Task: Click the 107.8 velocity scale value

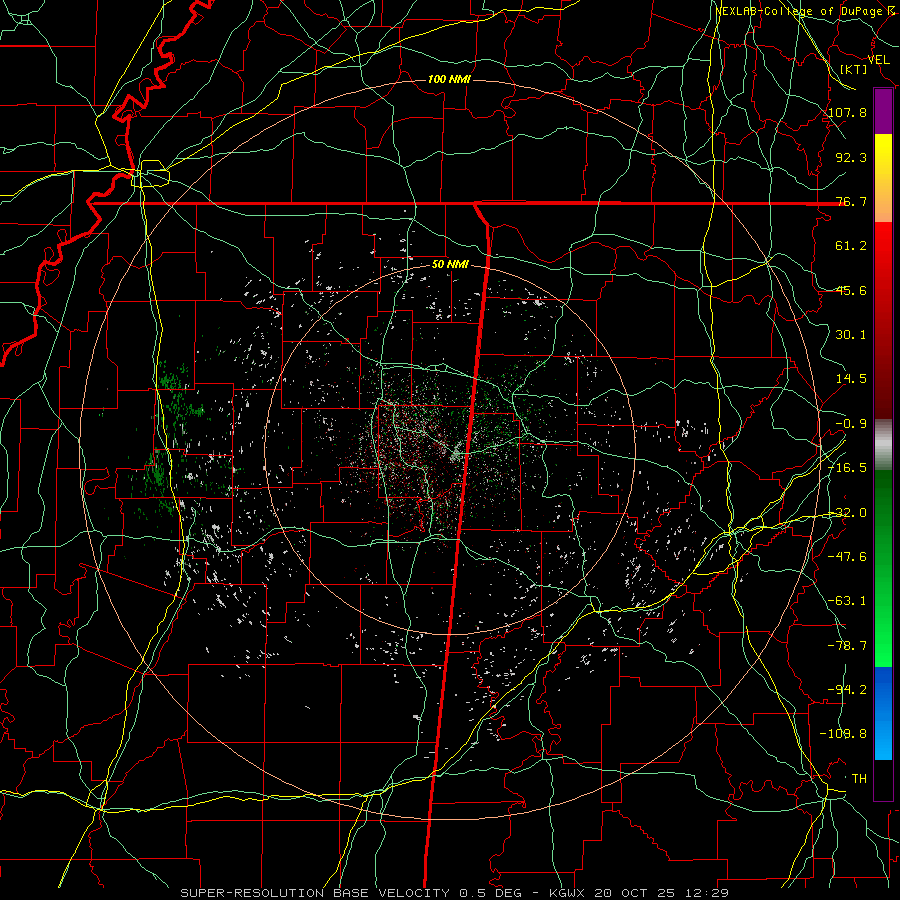Action: [x=848, y=112]
